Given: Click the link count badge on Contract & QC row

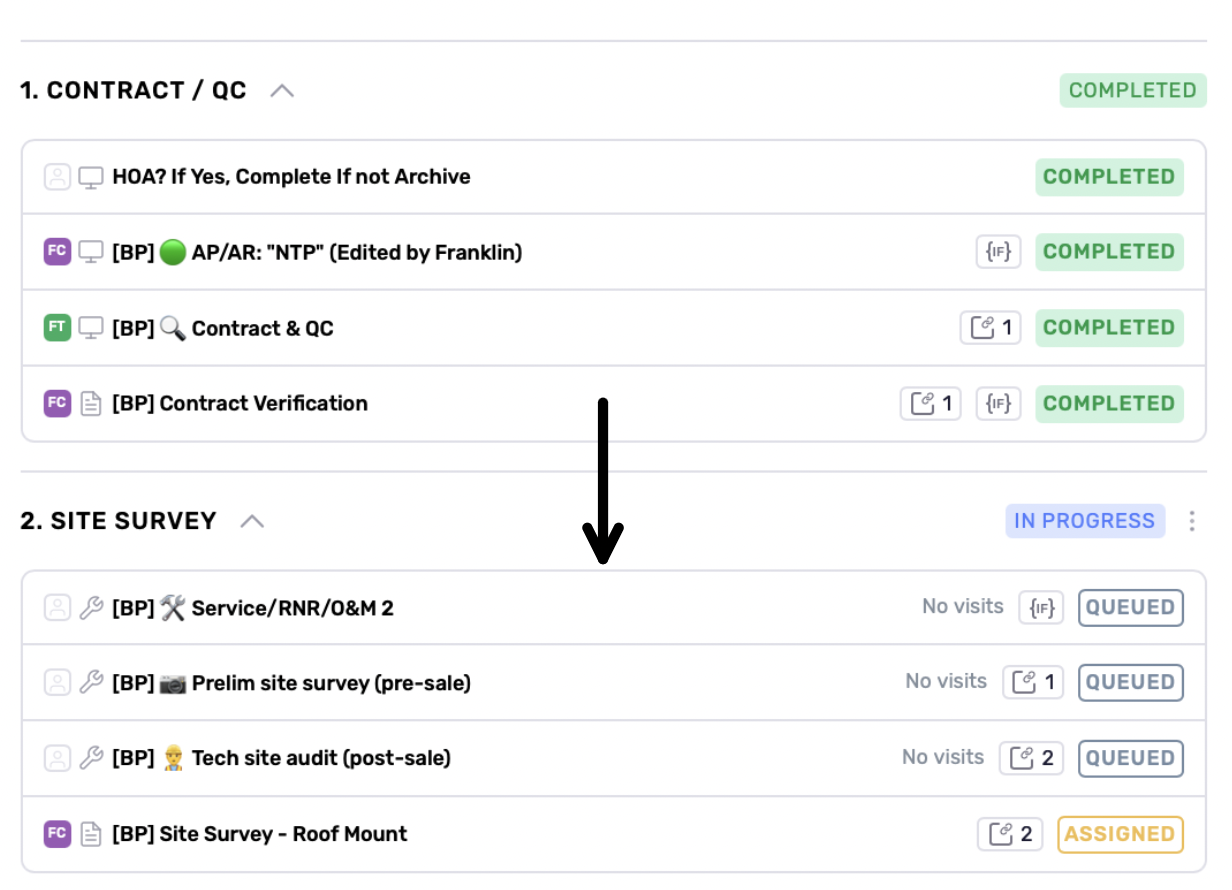Looking at the screenshot, I should (990, 328).
